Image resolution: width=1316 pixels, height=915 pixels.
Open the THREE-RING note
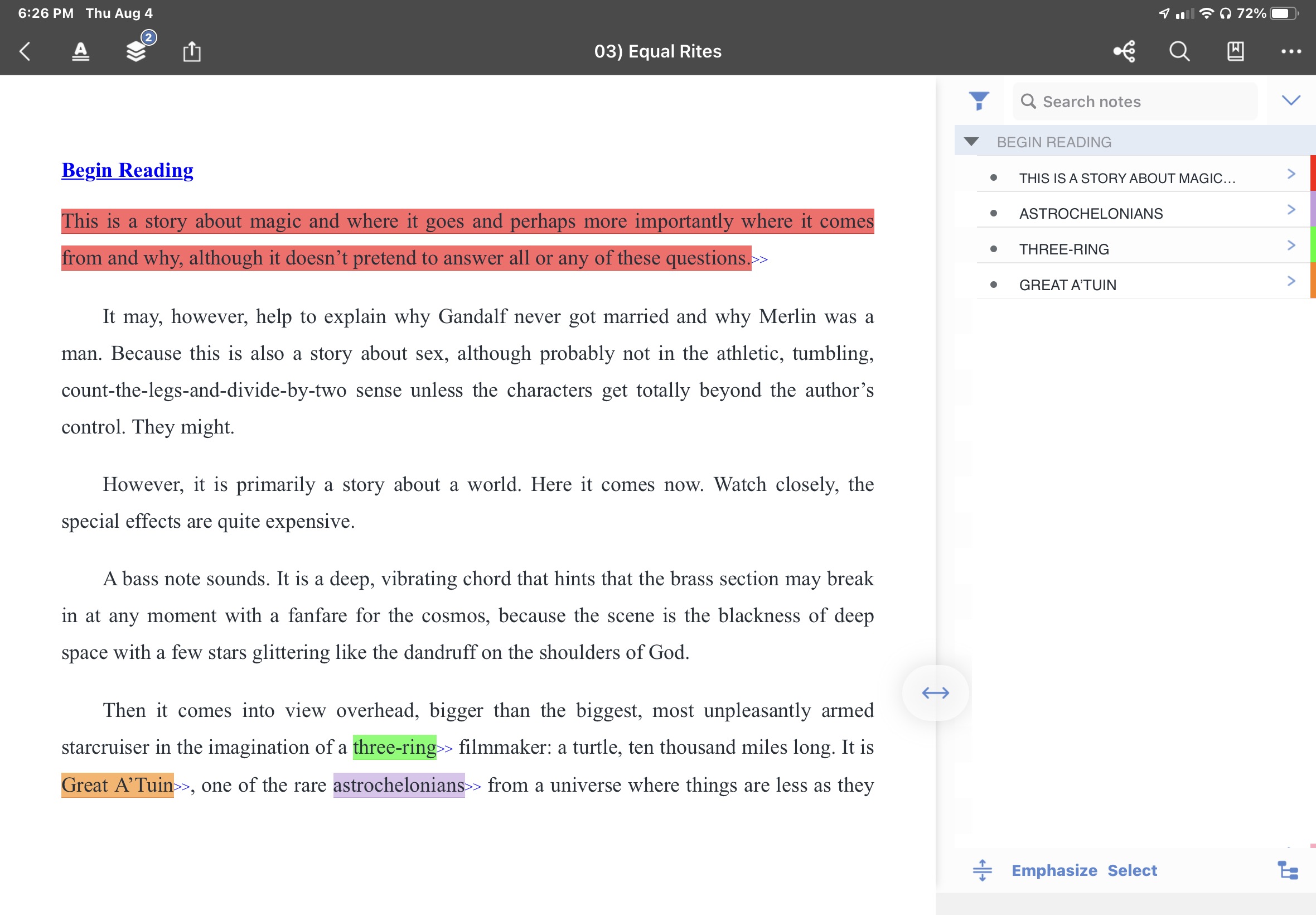(1063, 249)
